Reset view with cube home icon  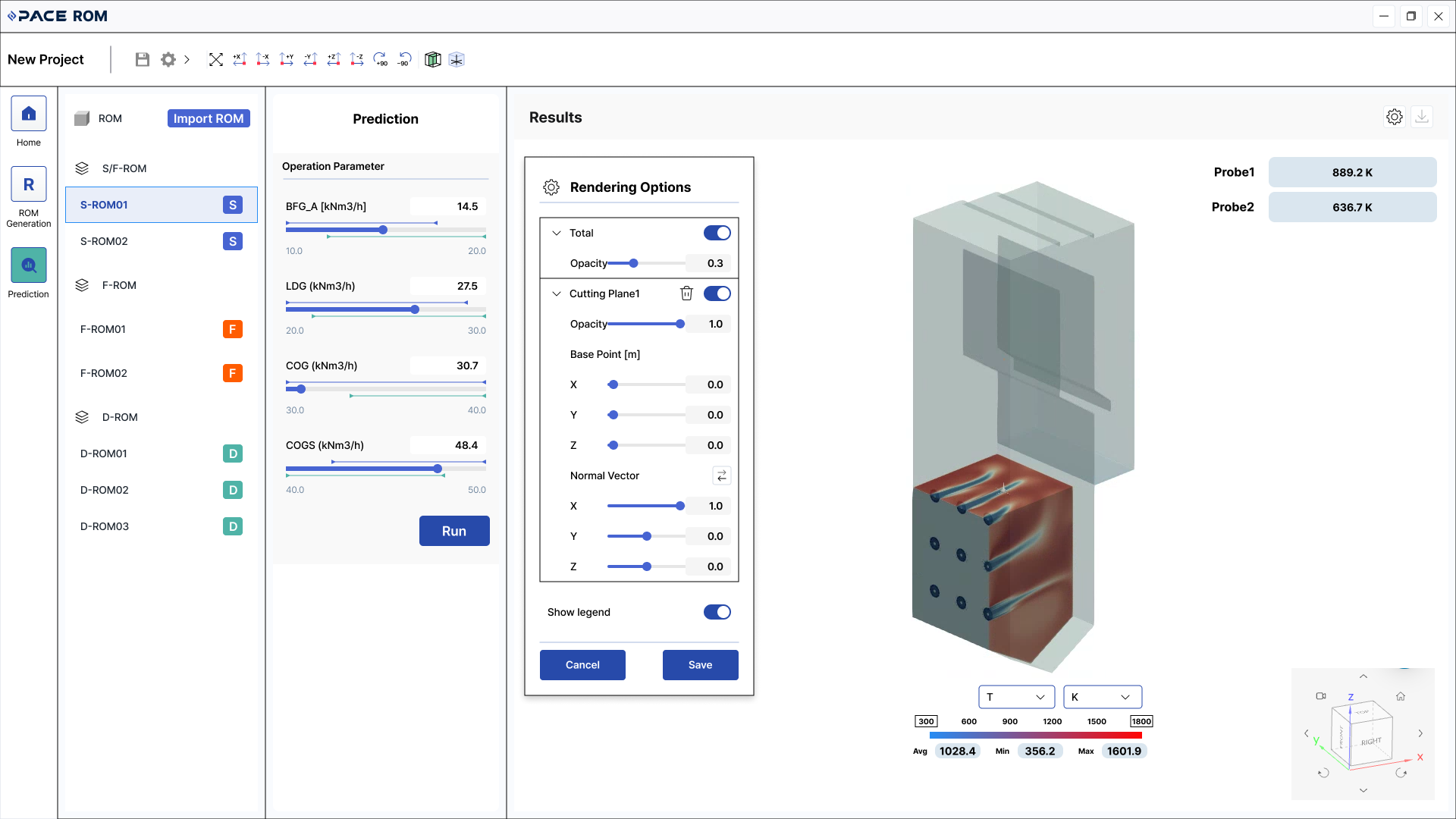click(x=1401, y=696)
